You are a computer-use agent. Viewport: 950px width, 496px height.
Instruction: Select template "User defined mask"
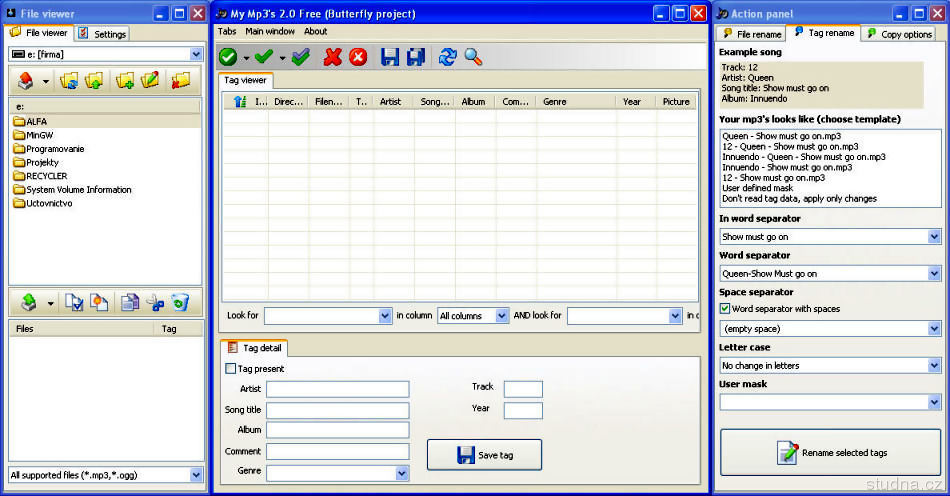(757, 188)
